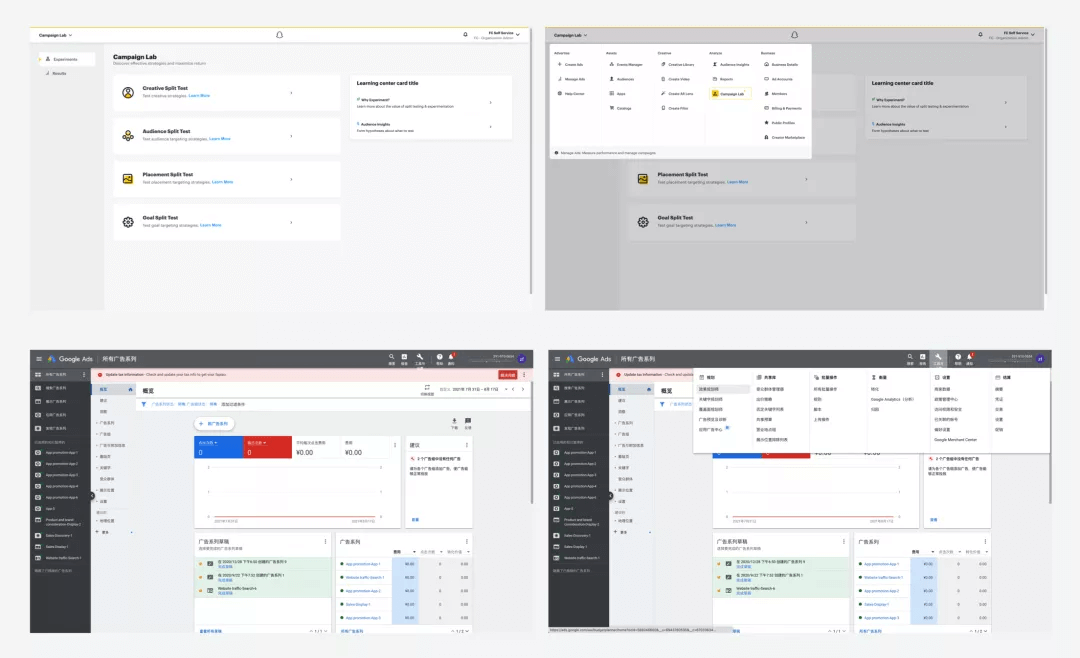Click the Audiences icon under Assets
1080x658 pixels.
pos(612,79)
